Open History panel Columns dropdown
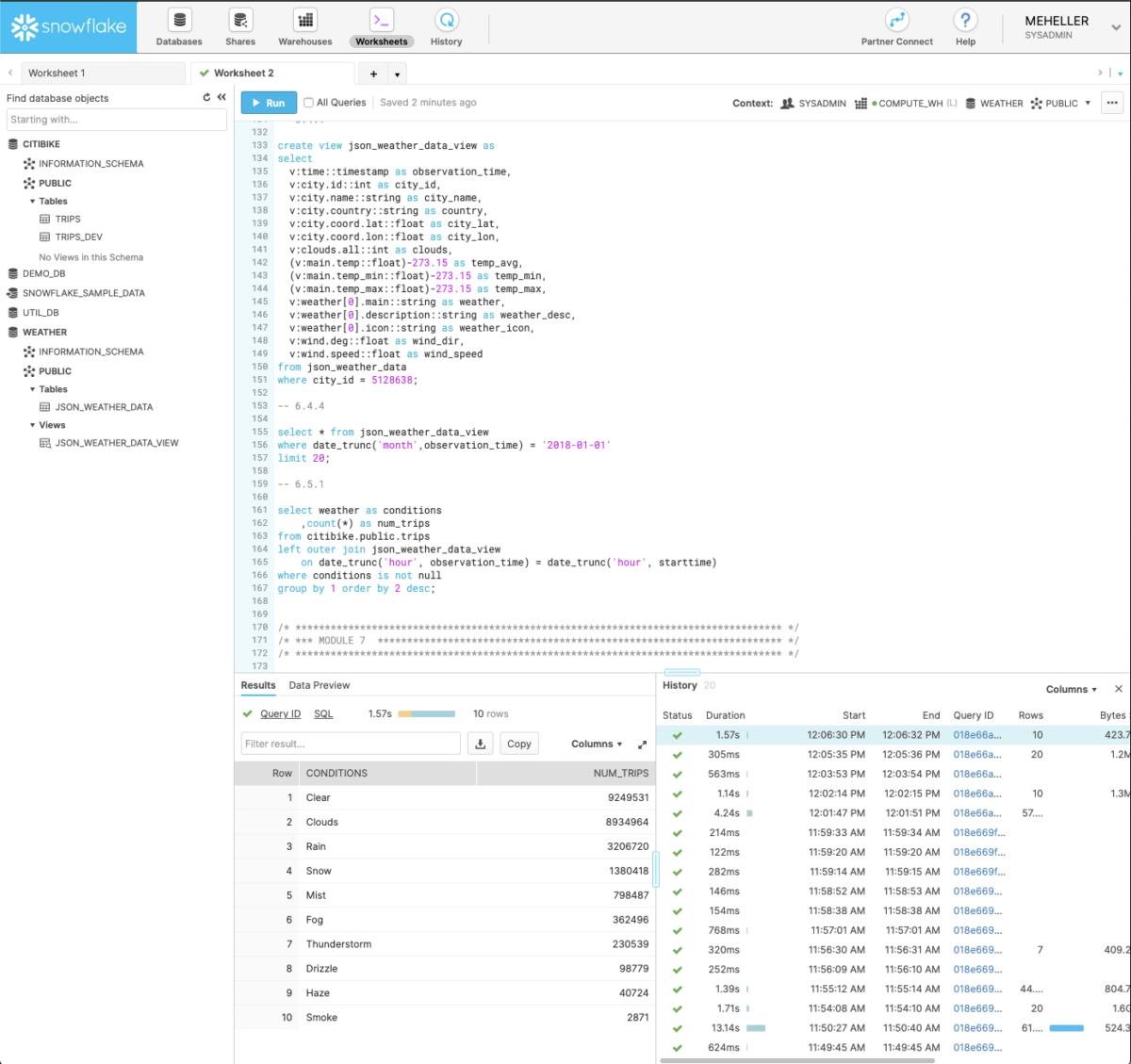Image resolution: width=1131 pixels, height=1064 pixels. tap(1071, 689)
